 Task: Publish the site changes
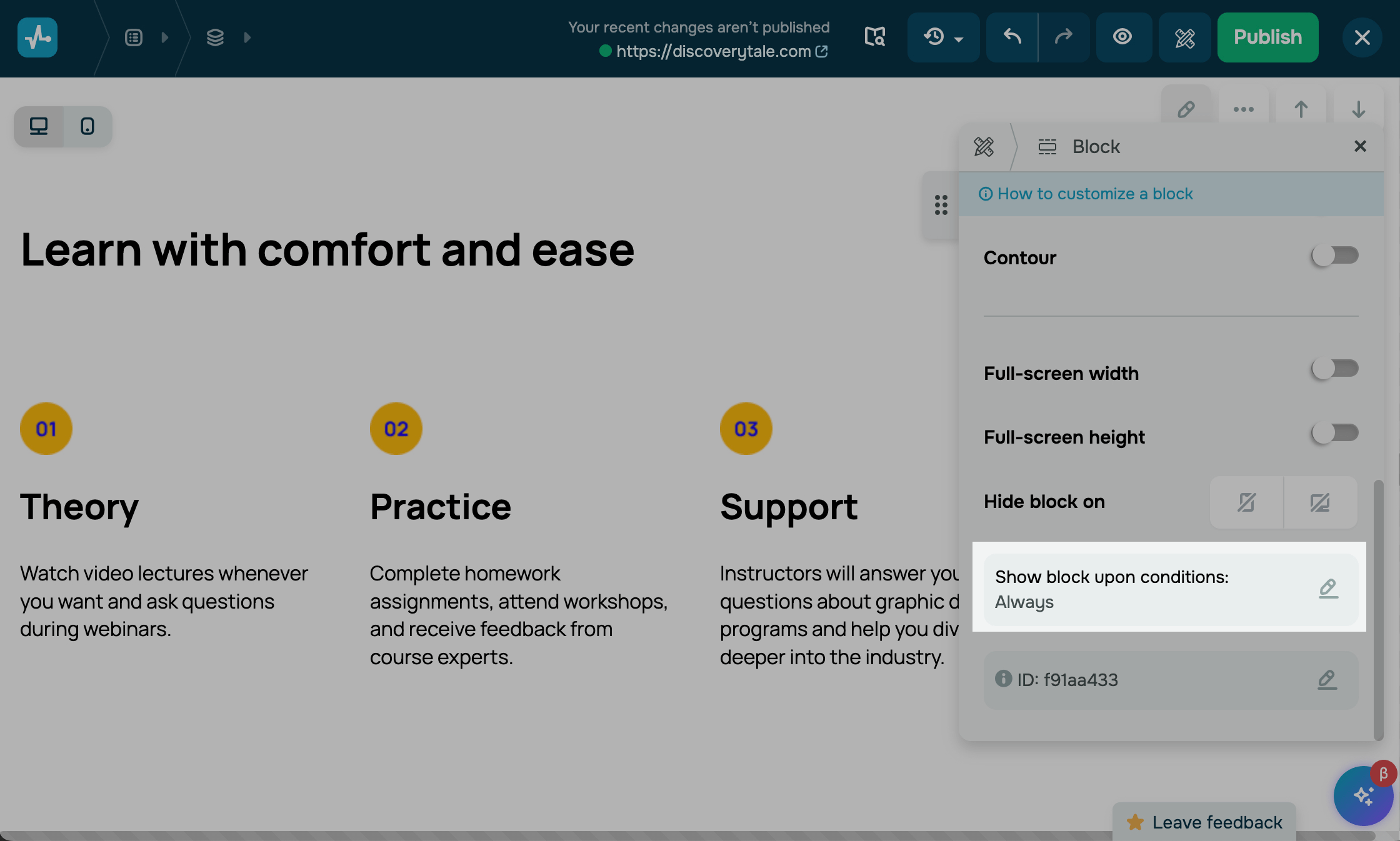[x=1267, y=37]
